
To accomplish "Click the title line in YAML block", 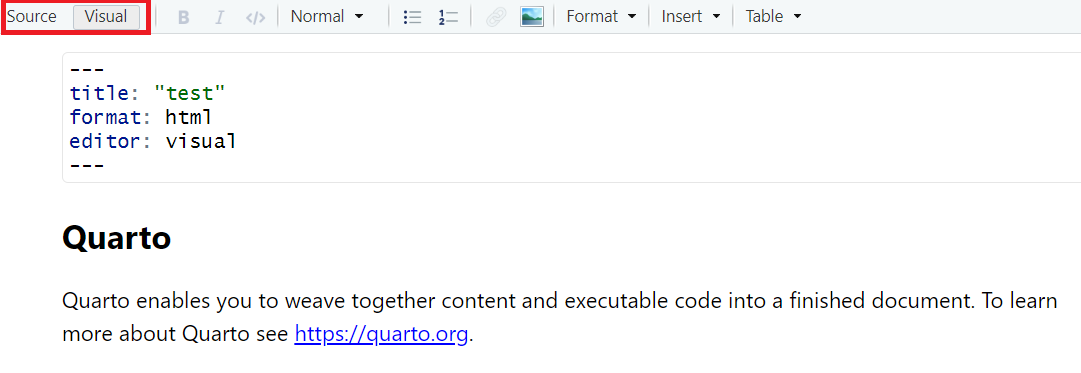I will [148, 93].
